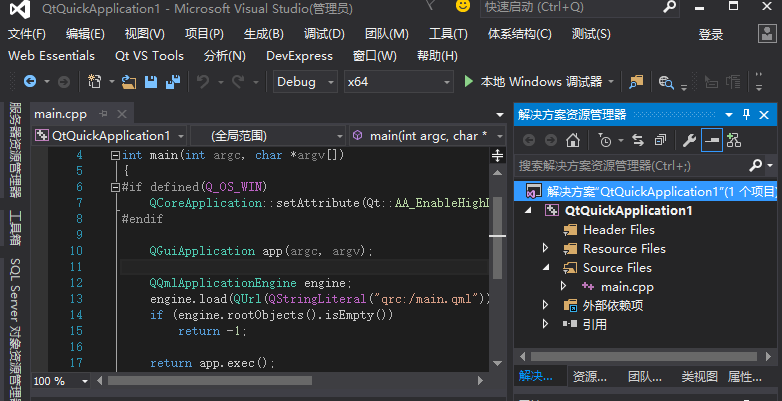Click the 登录 sign-in link
The image size is (782, 401).
pyautogui.click(x=711, y=34)
